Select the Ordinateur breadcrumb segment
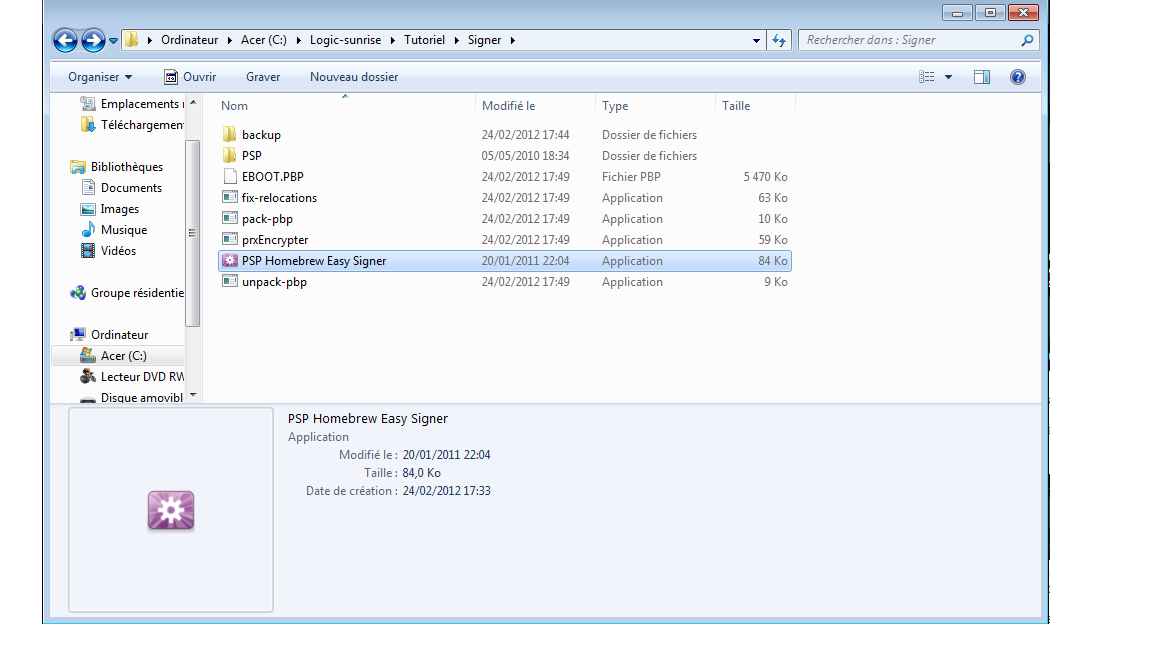The image size is (1152, 648). [x=190, y=40]
